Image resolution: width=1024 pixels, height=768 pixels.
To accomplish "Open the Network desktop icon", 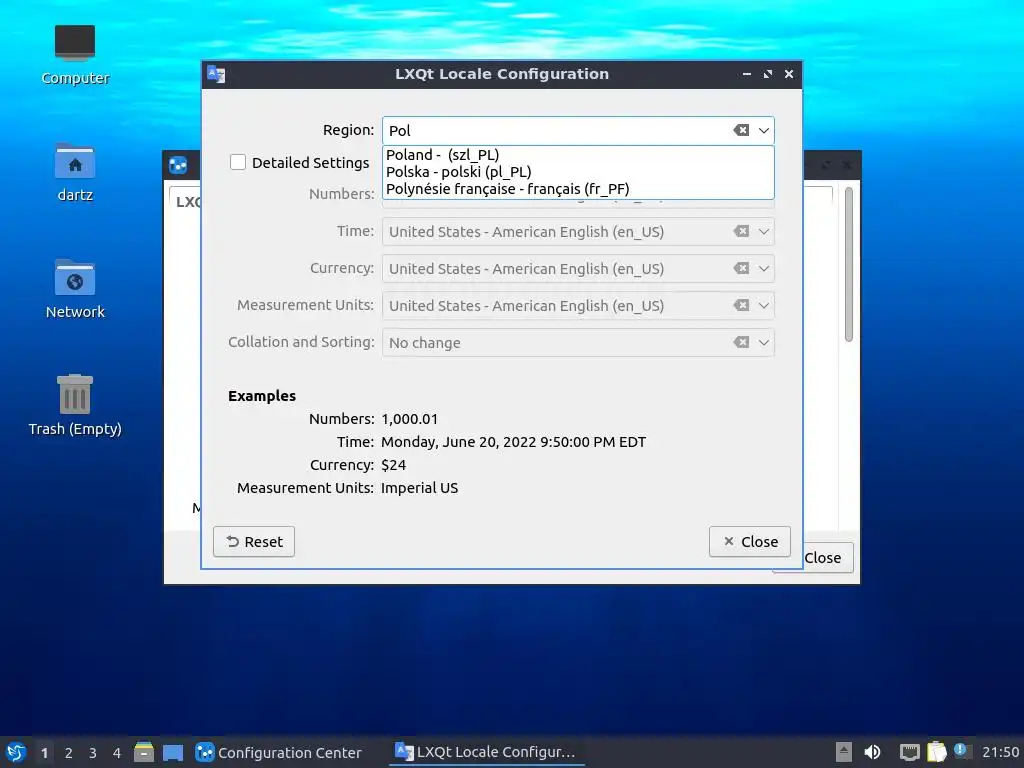I will click(74, 289).
